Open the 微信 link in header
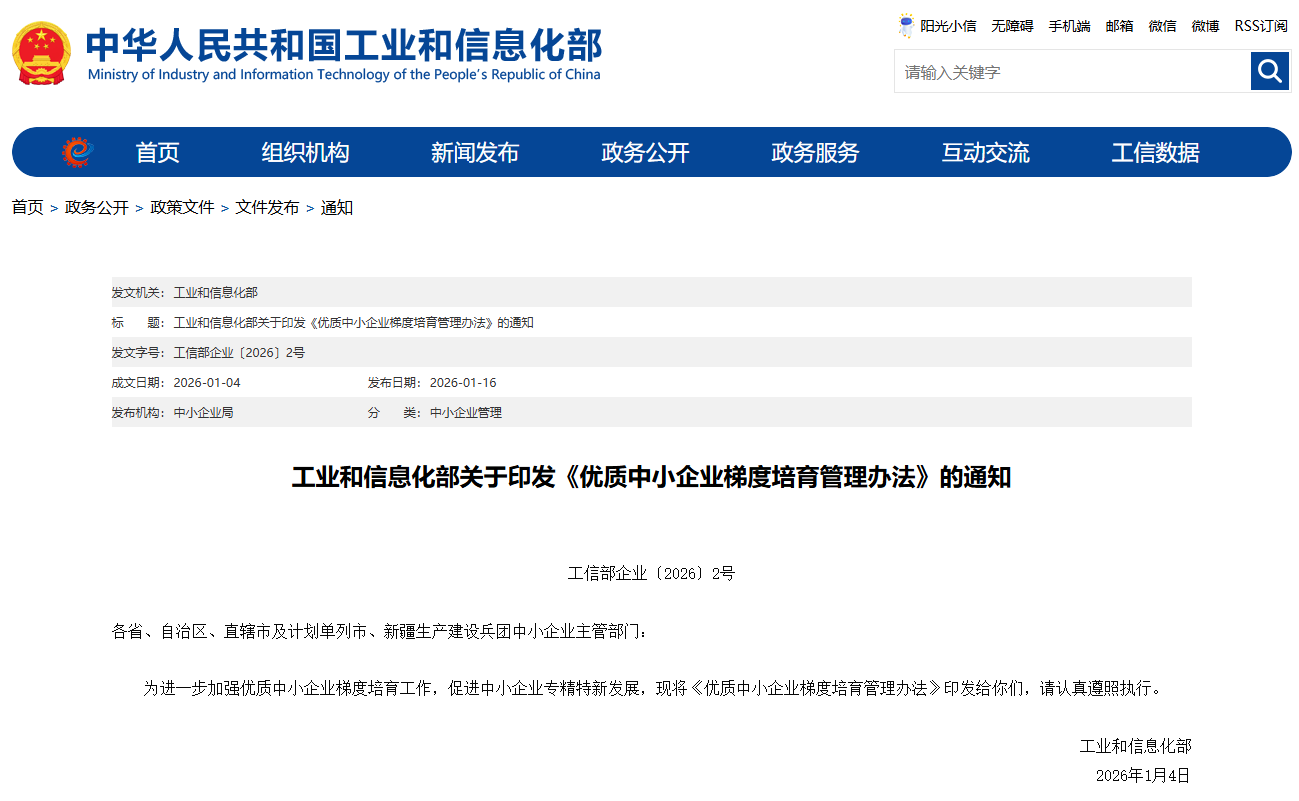The width and height of the screenshot is (1299, 801). coord(1162,26)
